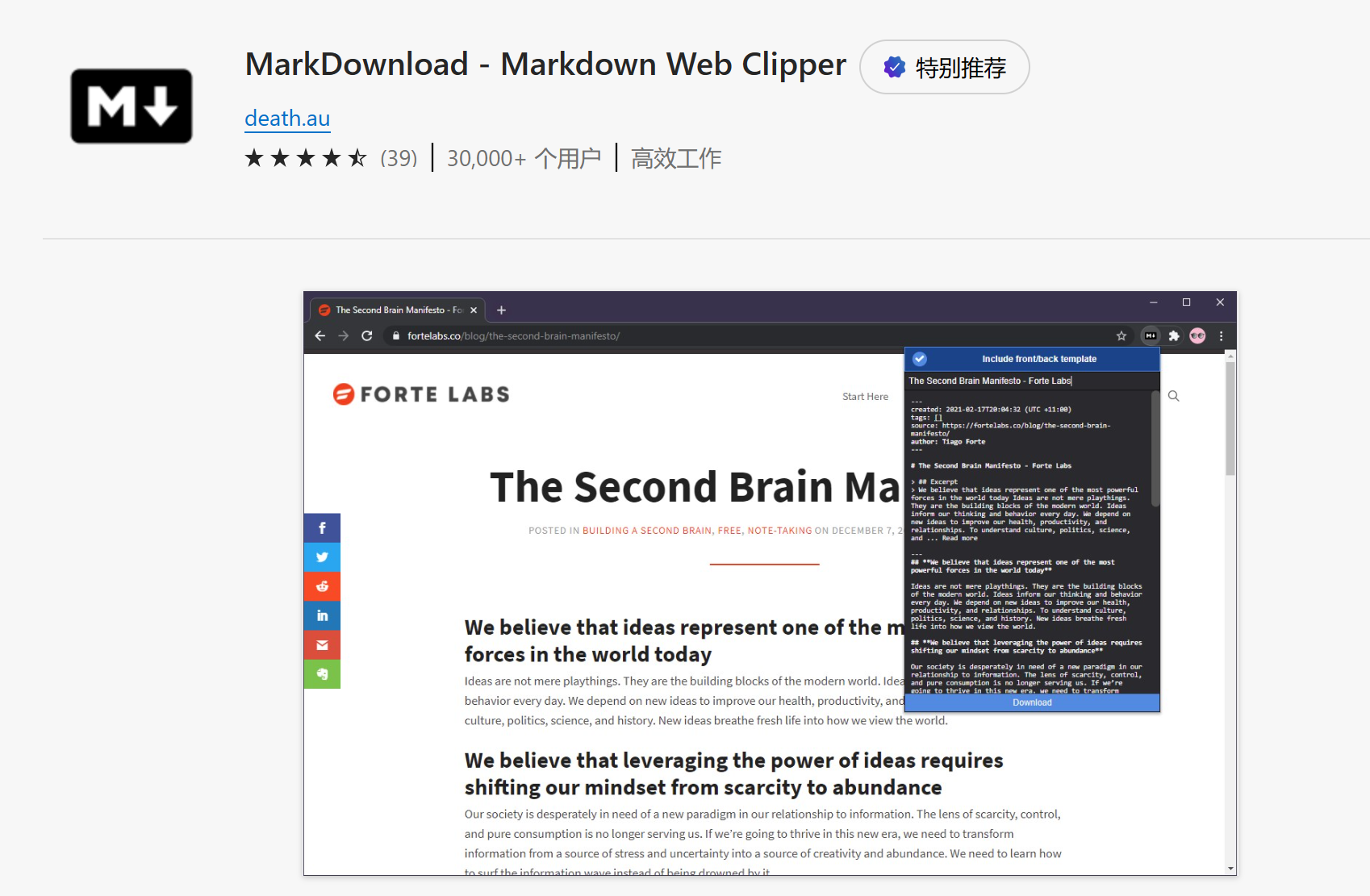
Task: Go back with the browser back arrow
Action: (x=320, y=335)
